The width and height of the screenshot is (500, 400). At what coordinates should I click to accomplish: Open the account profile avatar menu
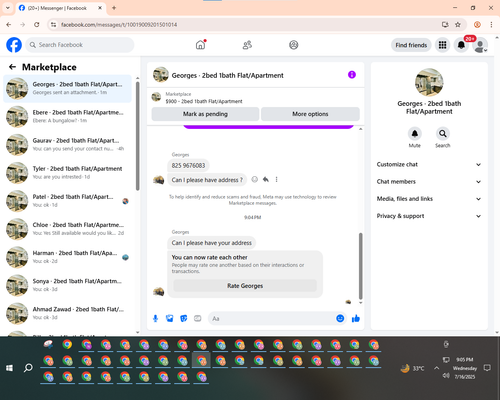480,45
